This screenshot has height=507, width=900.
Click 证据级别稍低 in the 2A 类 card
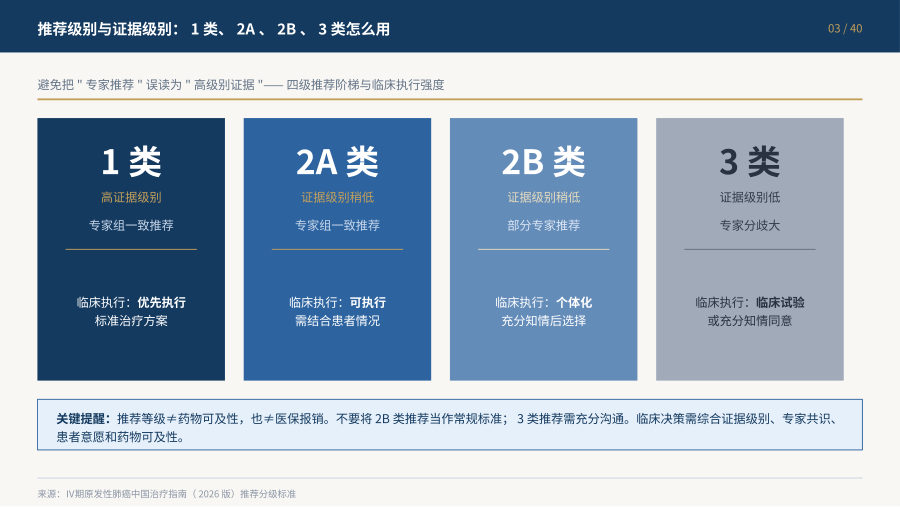(337, 198)
